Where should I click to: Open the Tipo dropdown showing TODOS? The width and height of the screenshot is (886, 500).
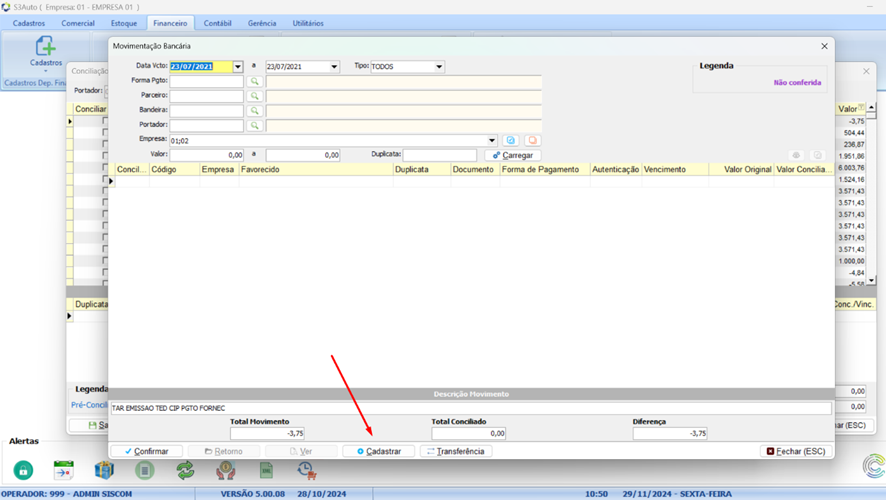438,67
